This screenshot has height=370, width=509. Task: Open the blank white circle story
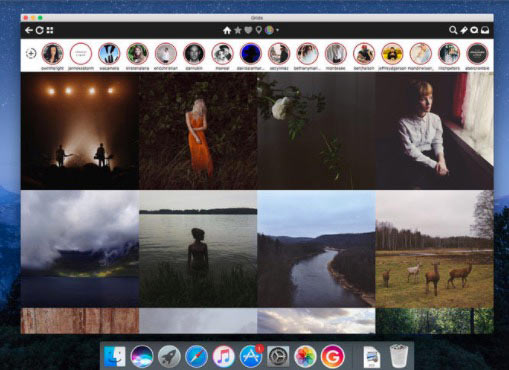point(81,53)
